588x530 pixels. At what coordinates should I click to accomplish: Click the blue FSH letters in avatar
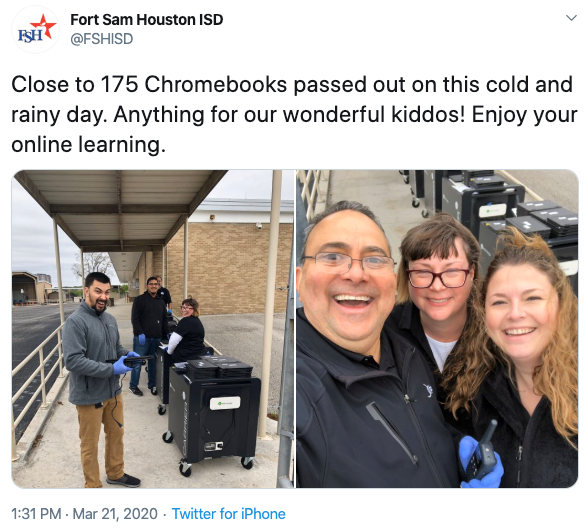tap(30, 36)
